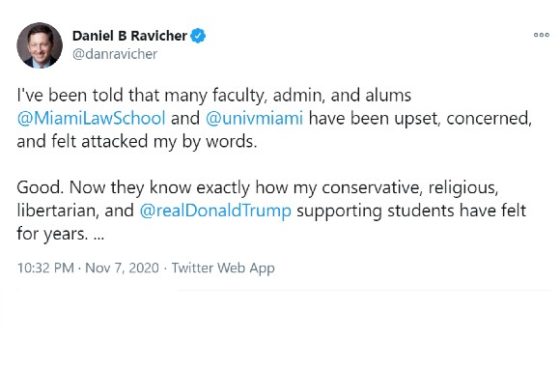Open the @danravicher handle link
The width and height of the screenshot is (560, 367).
click(115, 54)
